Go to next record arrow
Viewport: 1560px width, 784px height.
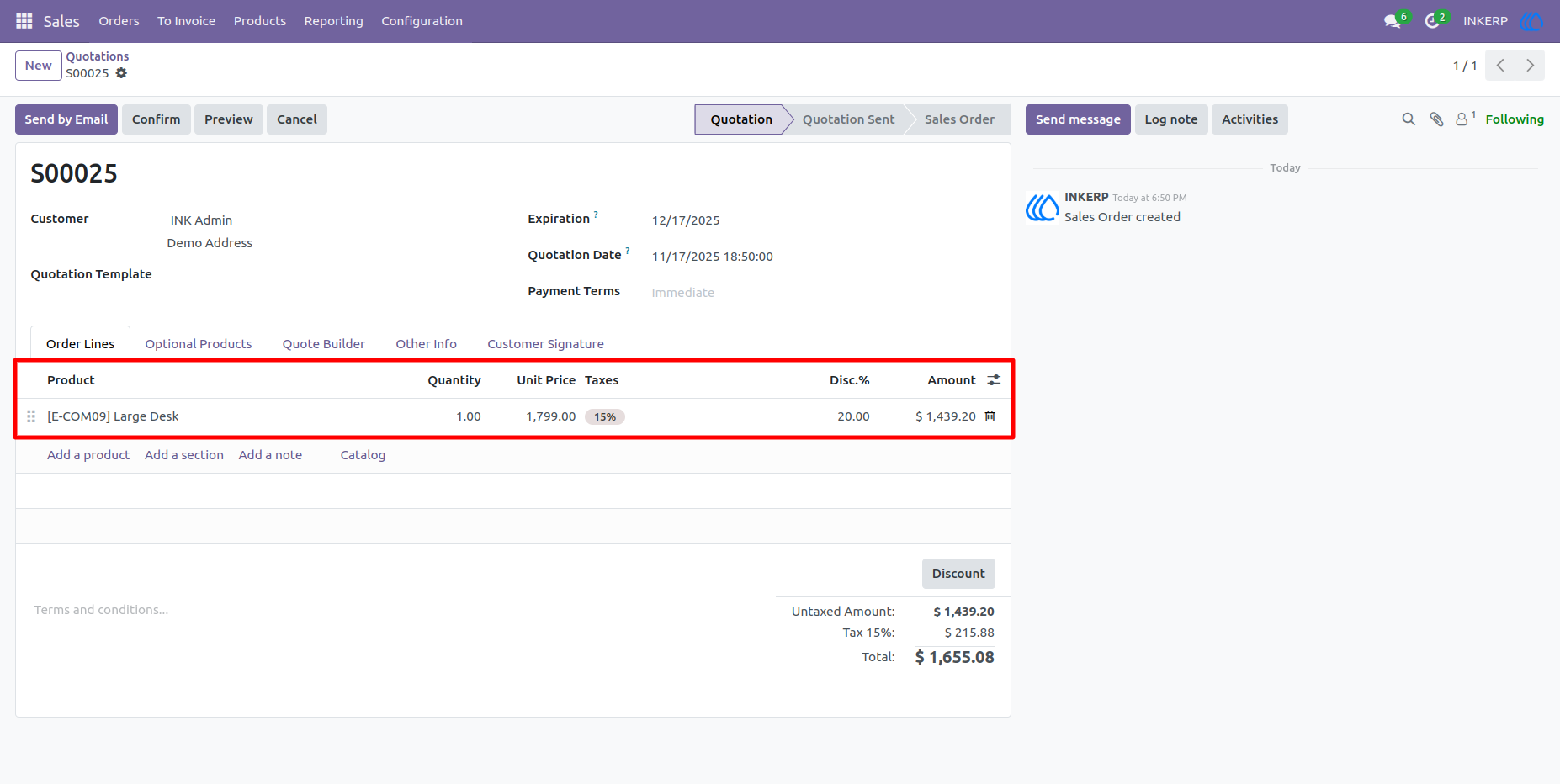pos(1530,66)
